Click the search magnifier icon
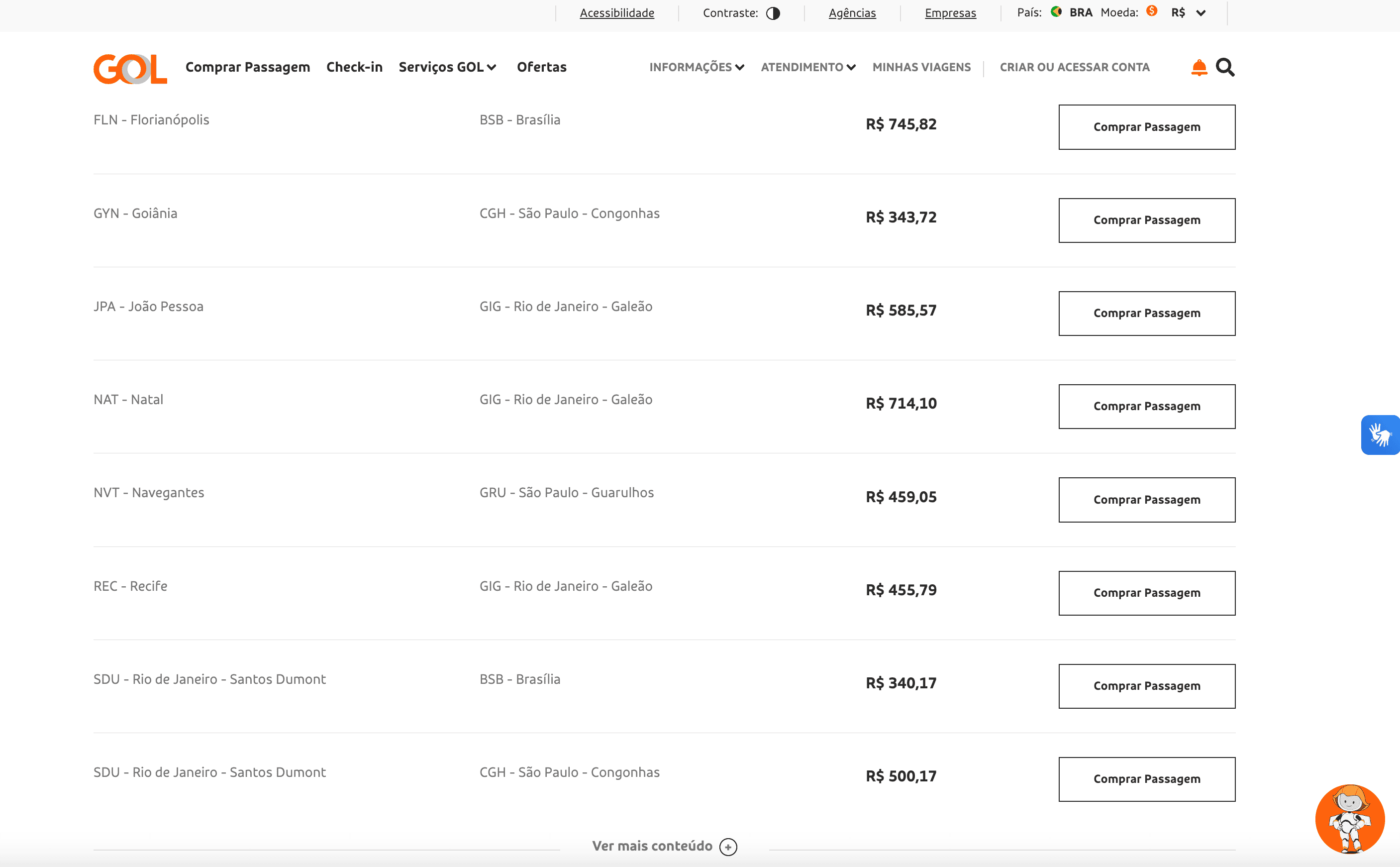1400x867 pixels. pyautogui.click(x=1225, y=68)
